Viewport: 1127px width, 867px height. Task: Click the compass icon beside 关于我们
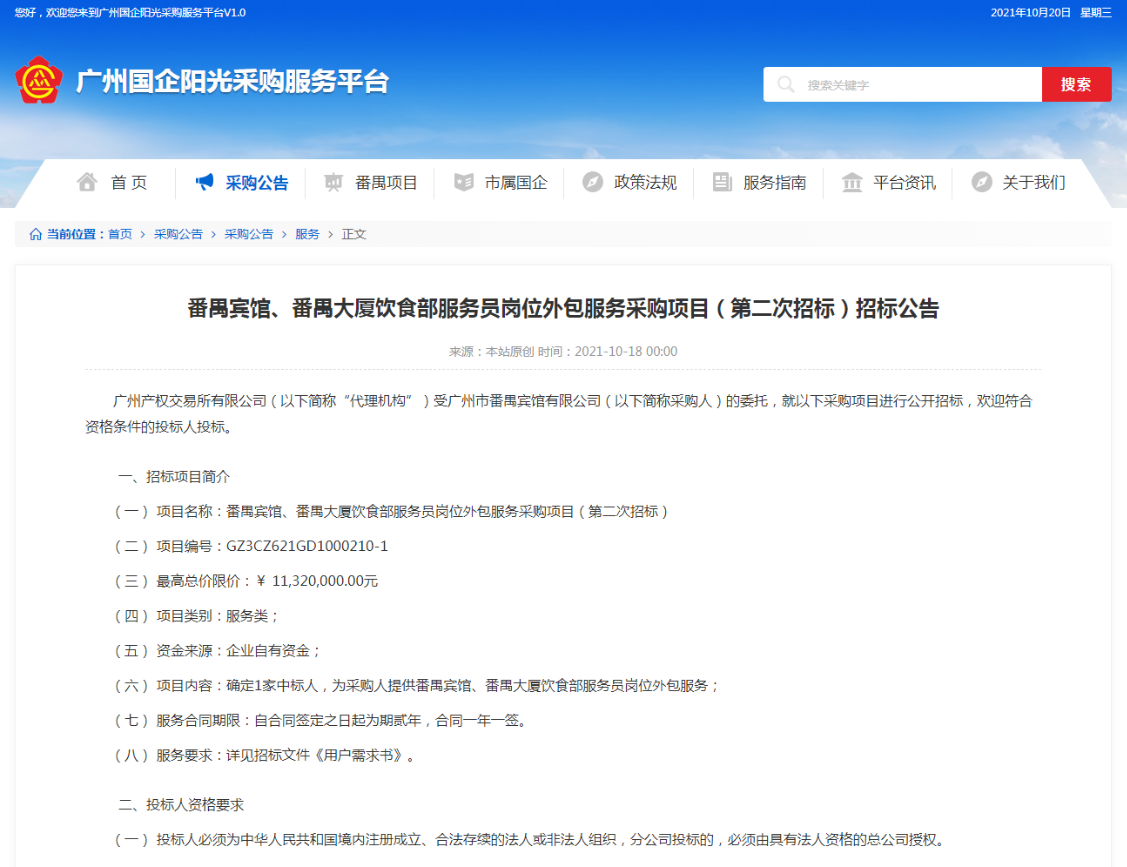click(x=981, y=183)
